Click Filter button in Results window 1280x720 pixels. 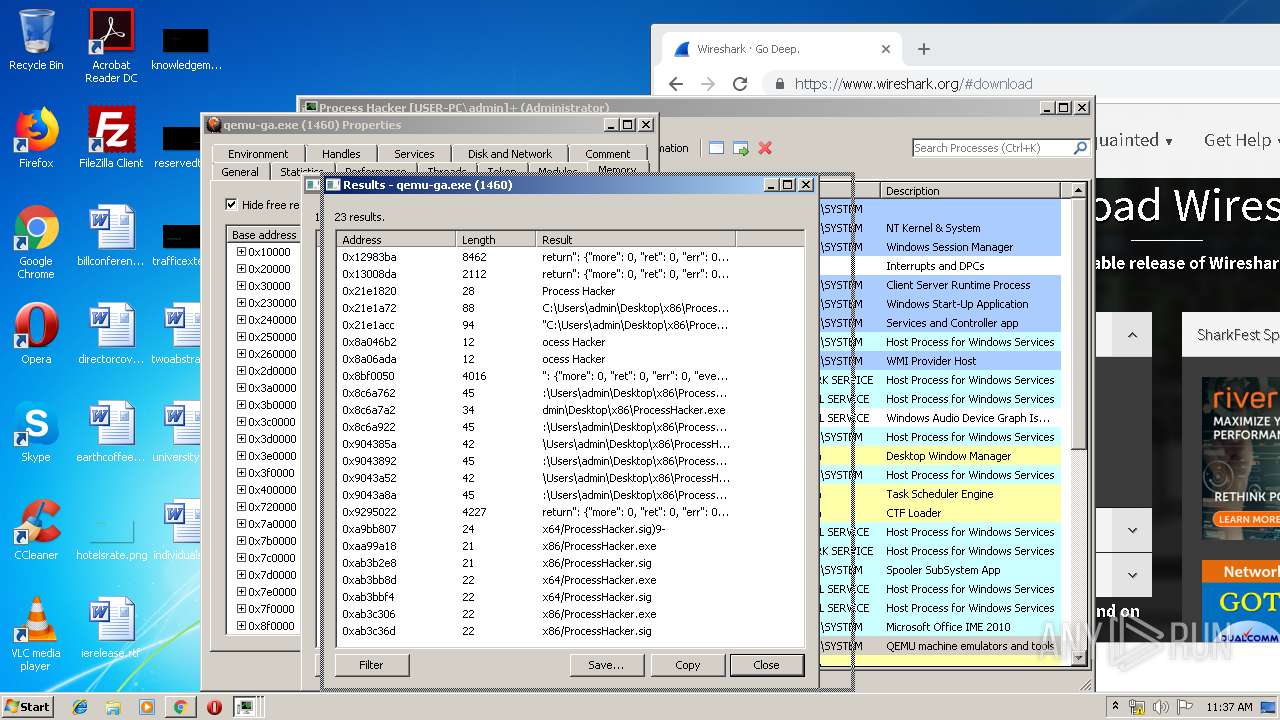(371, 665)
